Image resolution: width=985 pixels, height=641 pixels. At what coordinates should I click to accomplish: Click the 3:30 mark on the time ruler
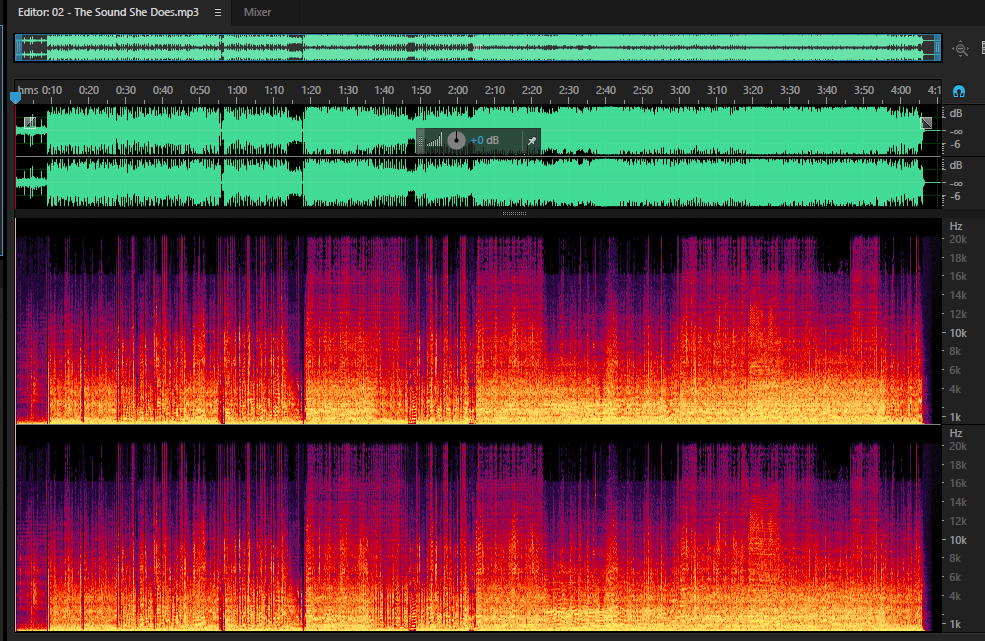coord(790,90)
